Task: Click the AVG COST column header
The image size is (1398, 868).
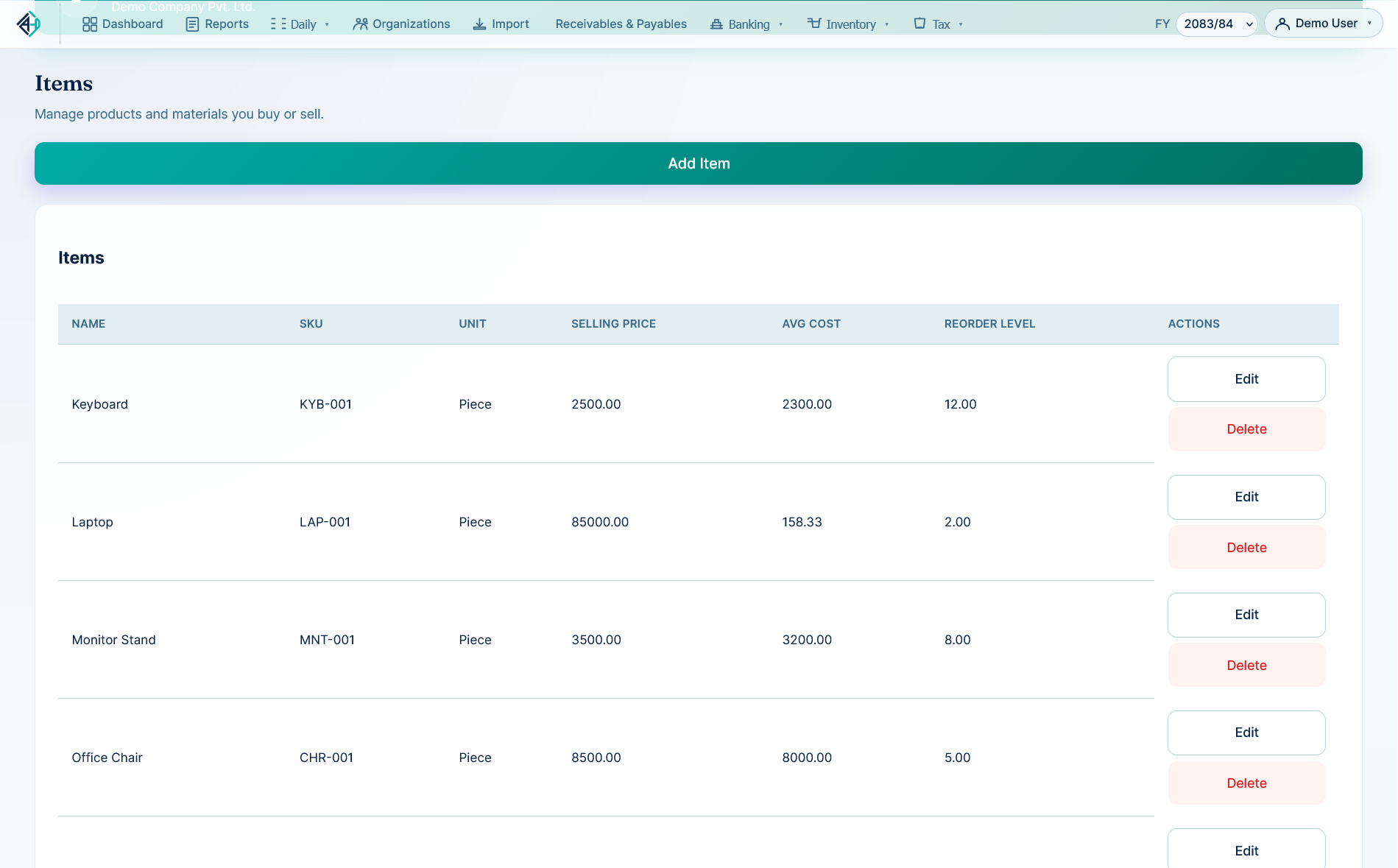Action: pos(811,324)
